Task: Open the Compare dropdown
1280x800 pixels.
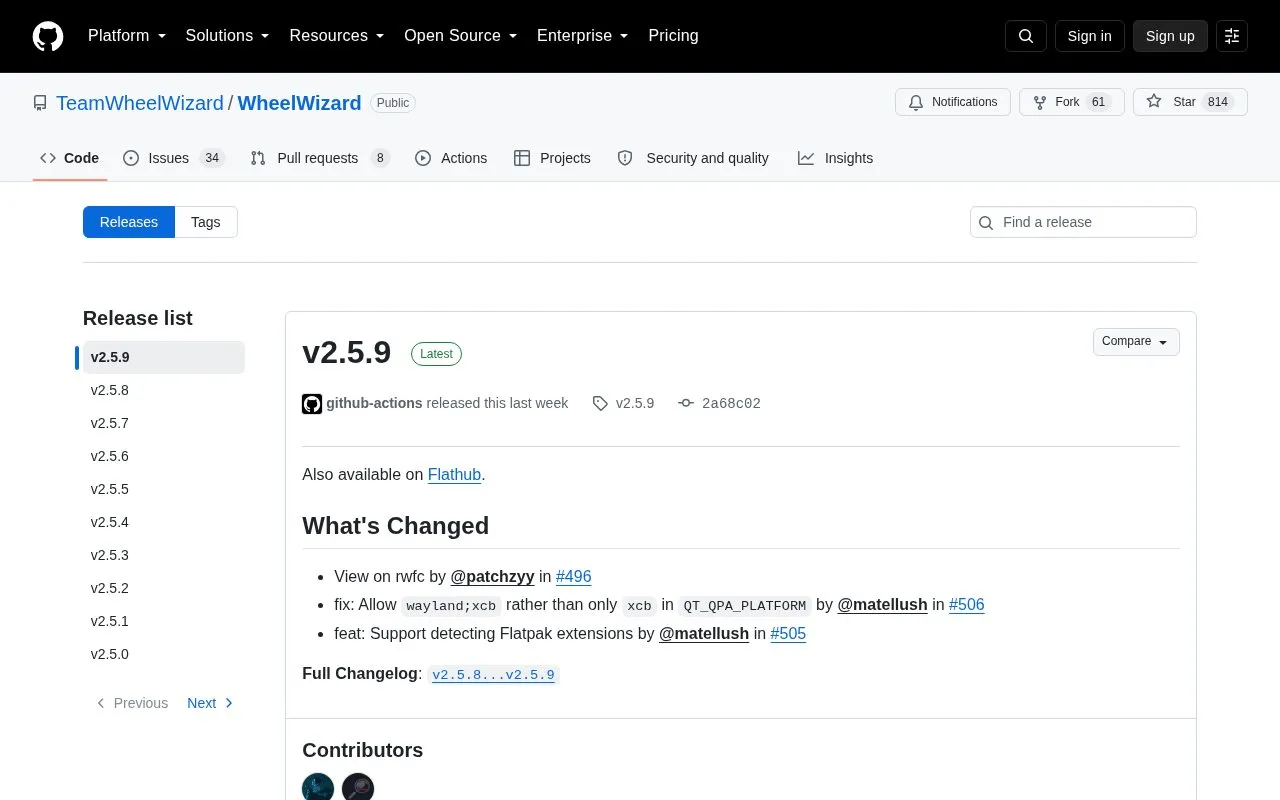Action: [1136, 342]
